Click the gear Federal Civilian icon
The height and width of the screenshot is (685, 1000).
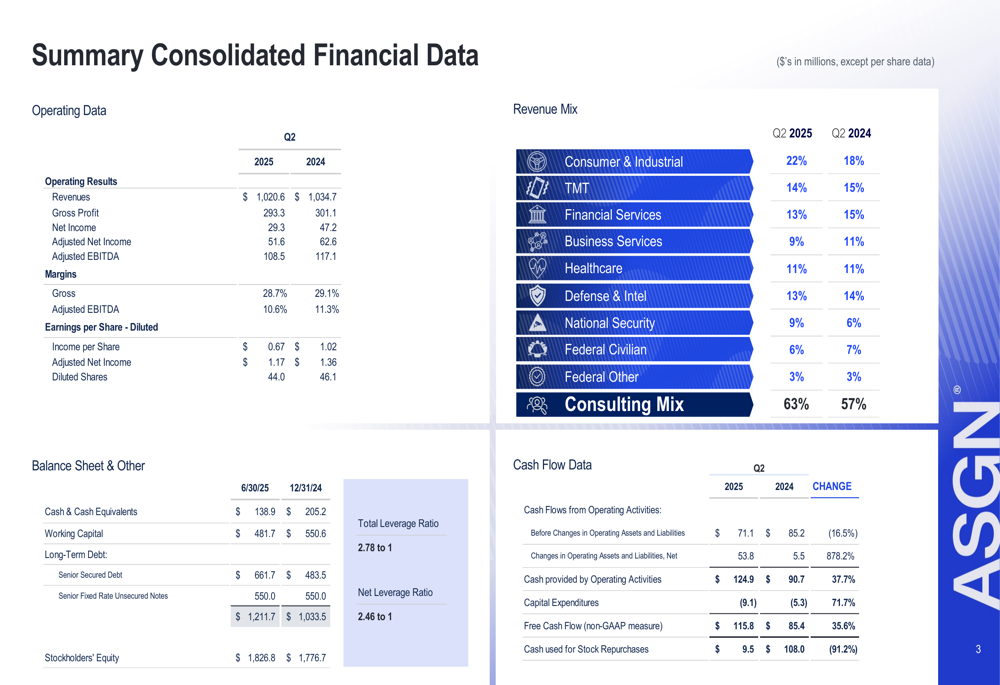(537, 349)
